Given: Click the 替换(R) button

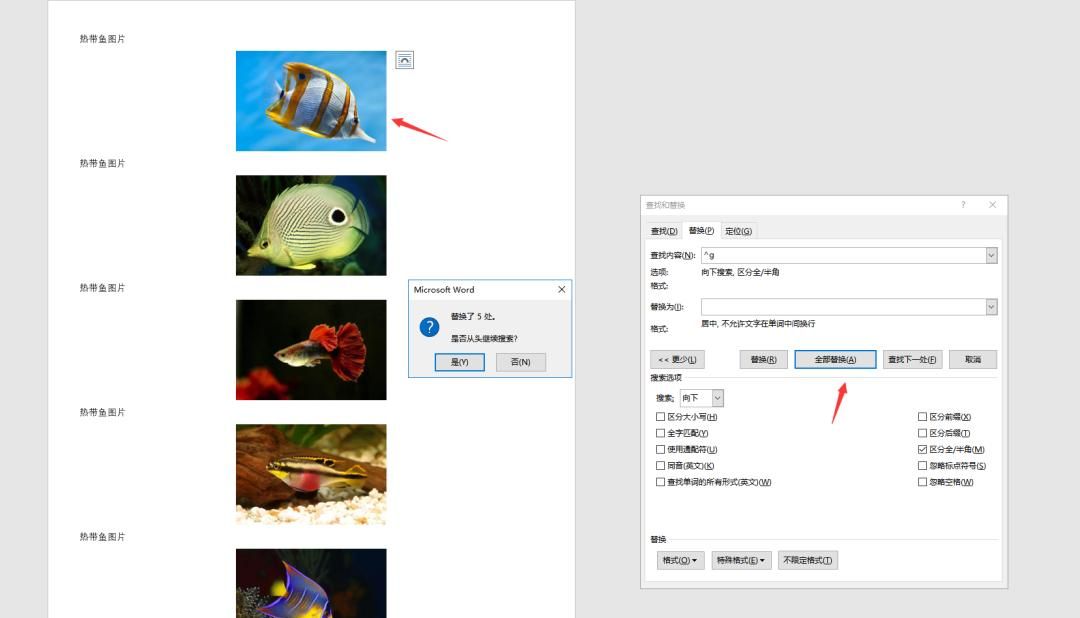Looking at the screenshot, I should (763, 360).
